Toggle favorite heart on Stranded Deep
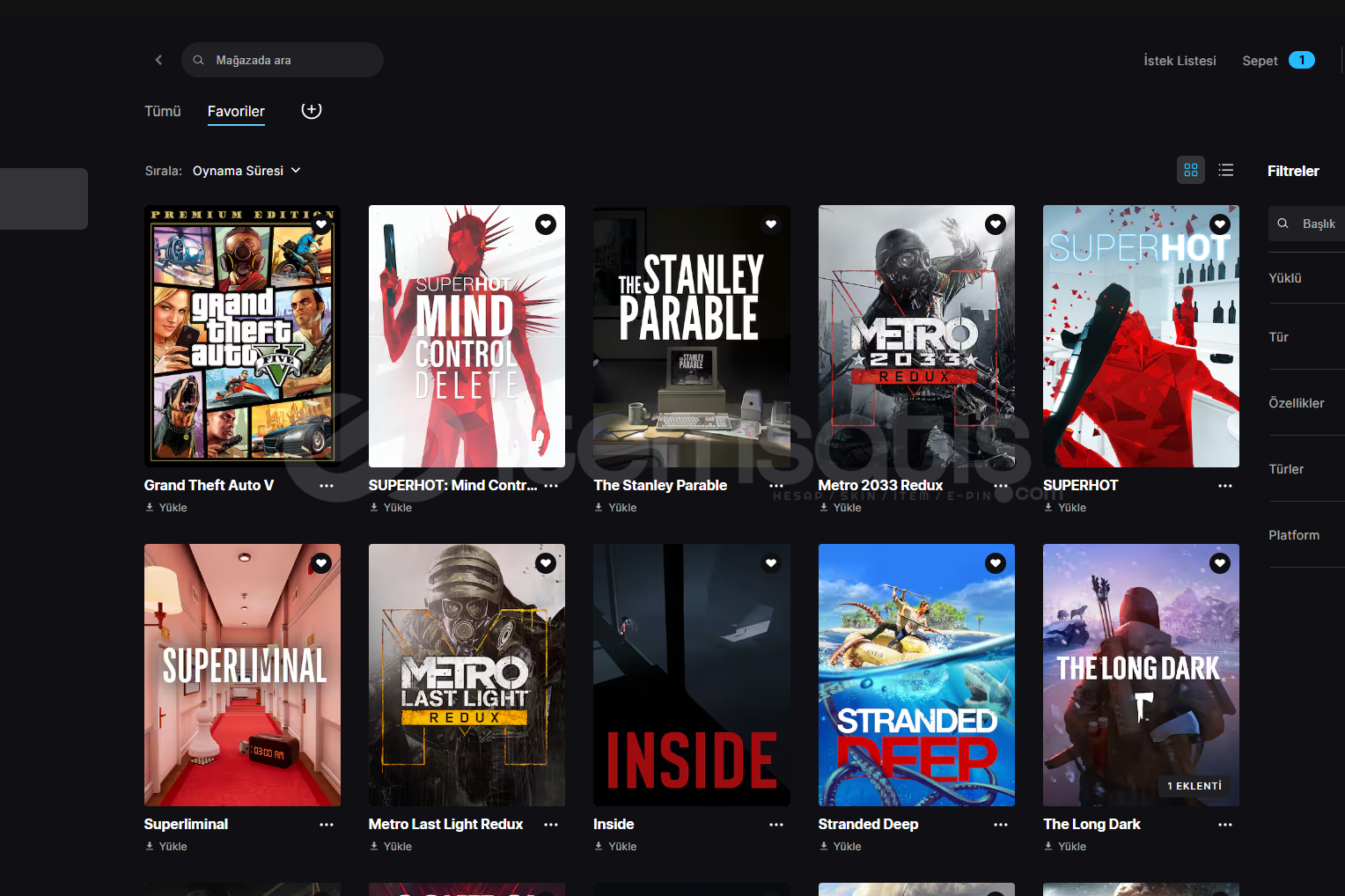The height and width of the screenshot is (896, 1345). click(996, 563)
